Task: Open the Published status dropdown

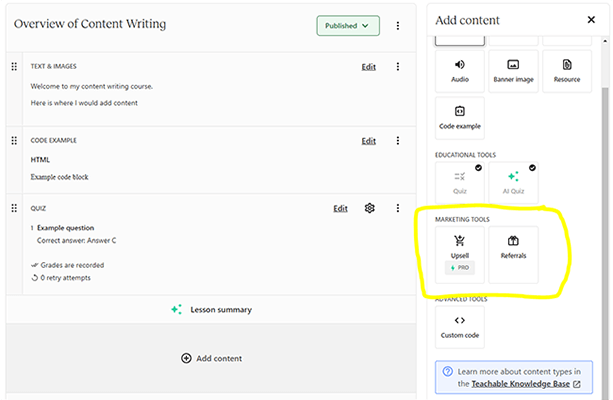Action: click(348, 26)
